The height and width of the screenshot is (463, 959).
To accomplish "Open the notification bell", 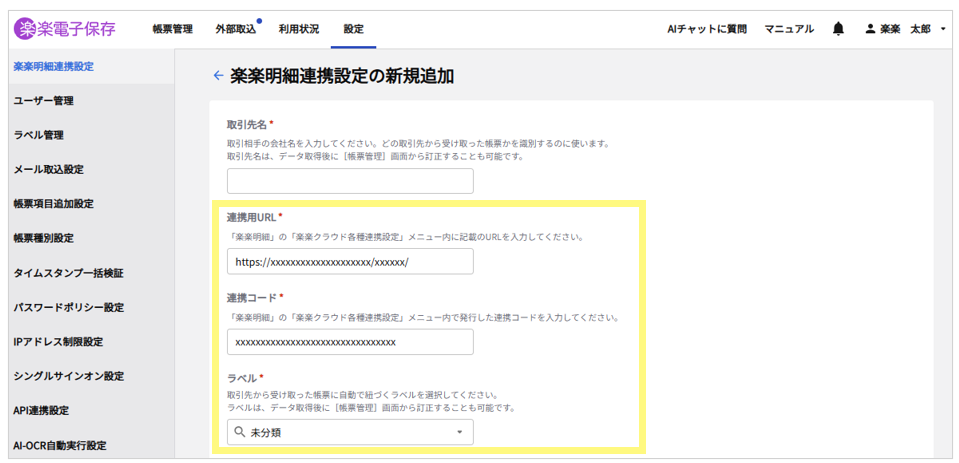I will click(838, 29).
